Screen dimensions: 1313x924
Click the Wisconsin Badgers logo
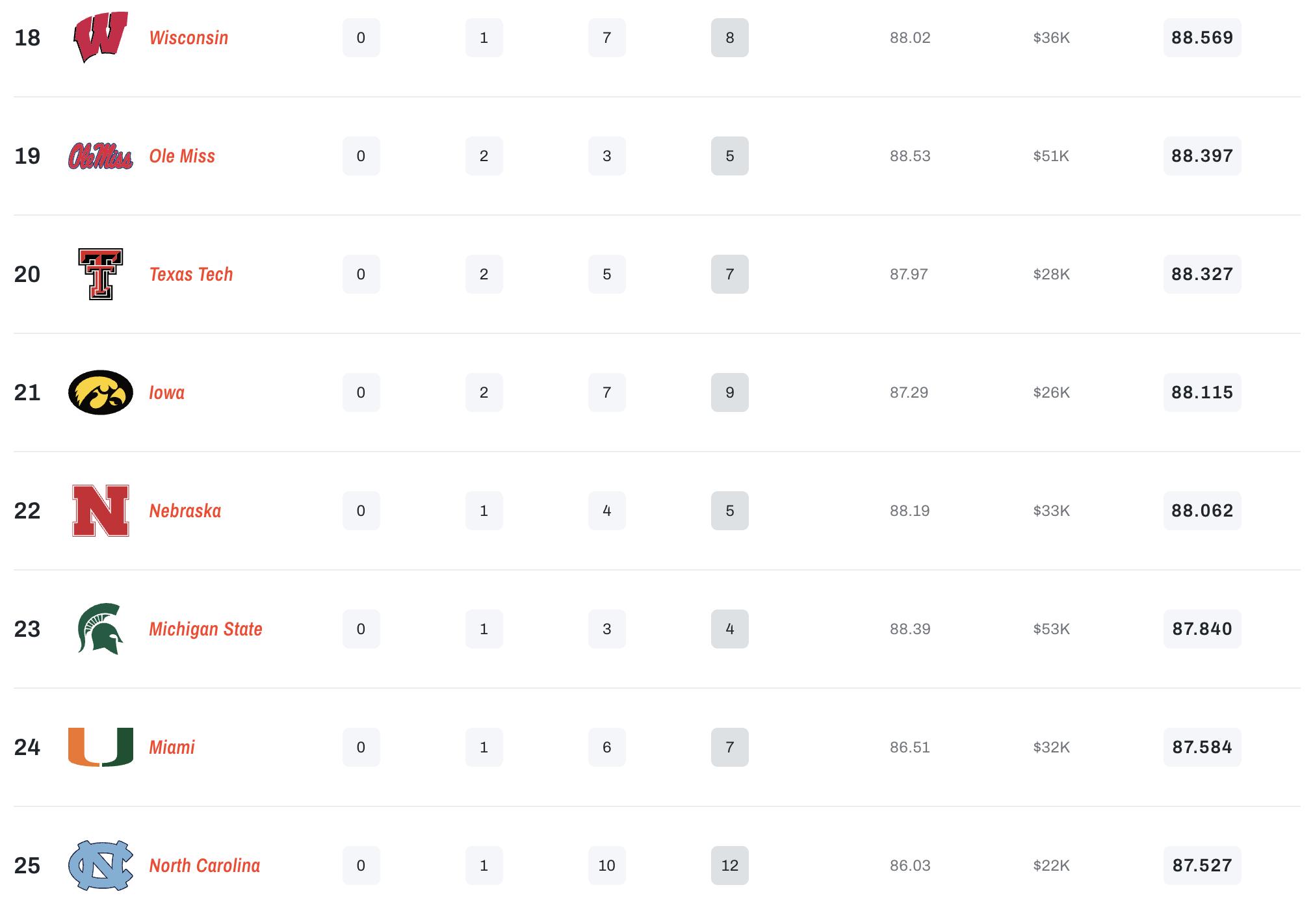(x=100, y=38)
